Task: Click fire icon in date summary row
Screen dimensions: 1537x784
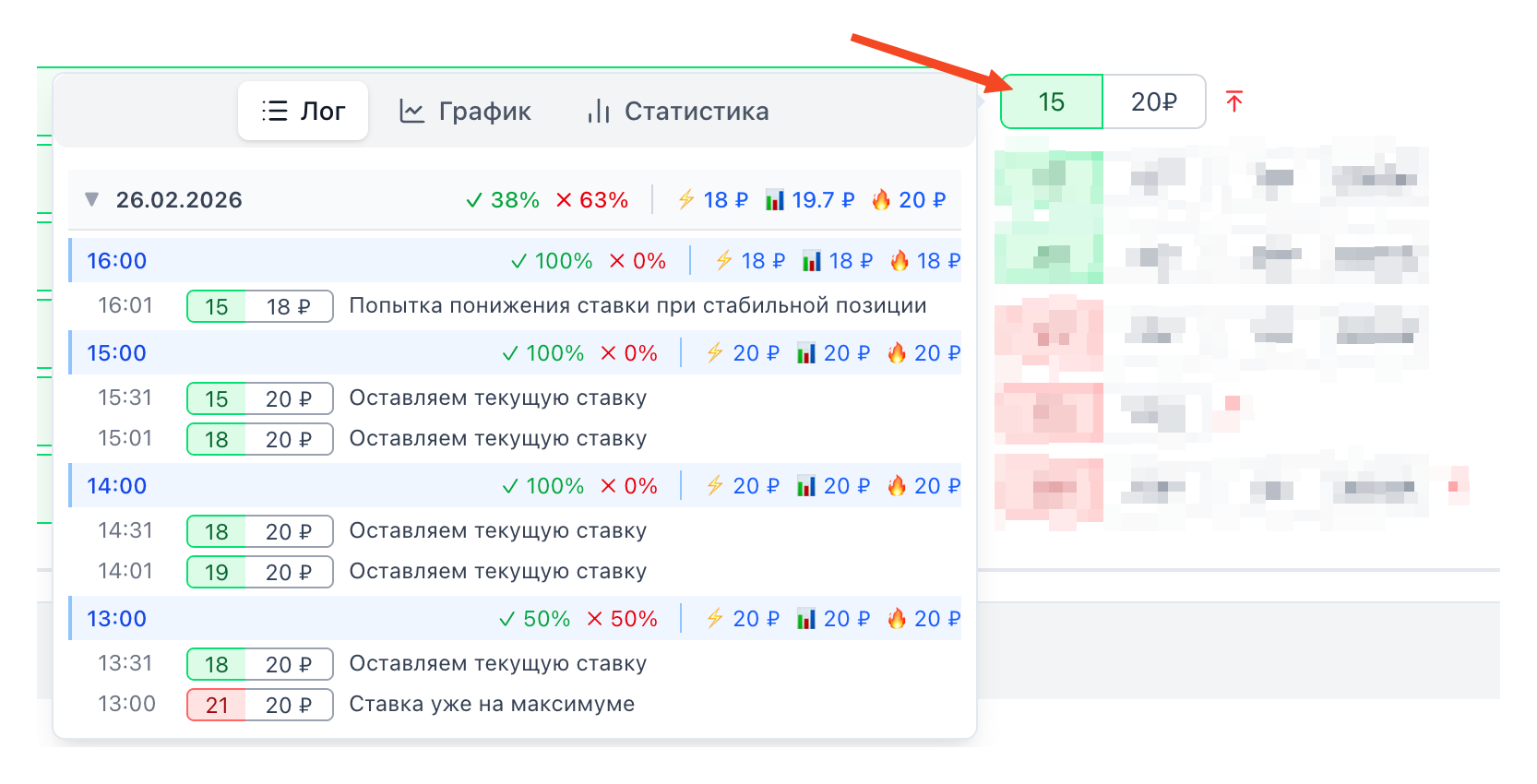Action: click(x=881, y=200)
